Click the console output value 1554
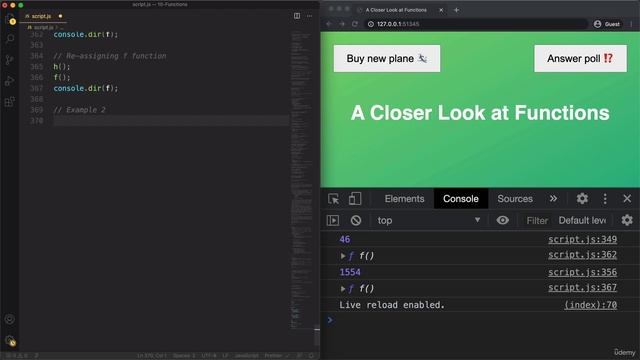This screenshot has width=640, height=360. tap(350, 272)
